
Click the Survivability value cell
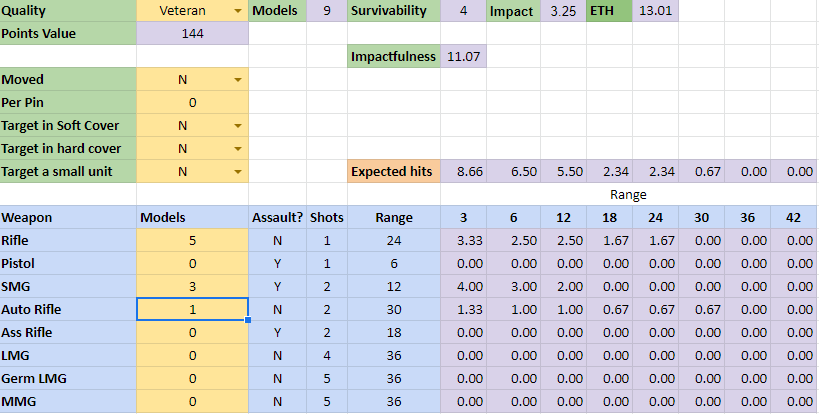[463, 11]
